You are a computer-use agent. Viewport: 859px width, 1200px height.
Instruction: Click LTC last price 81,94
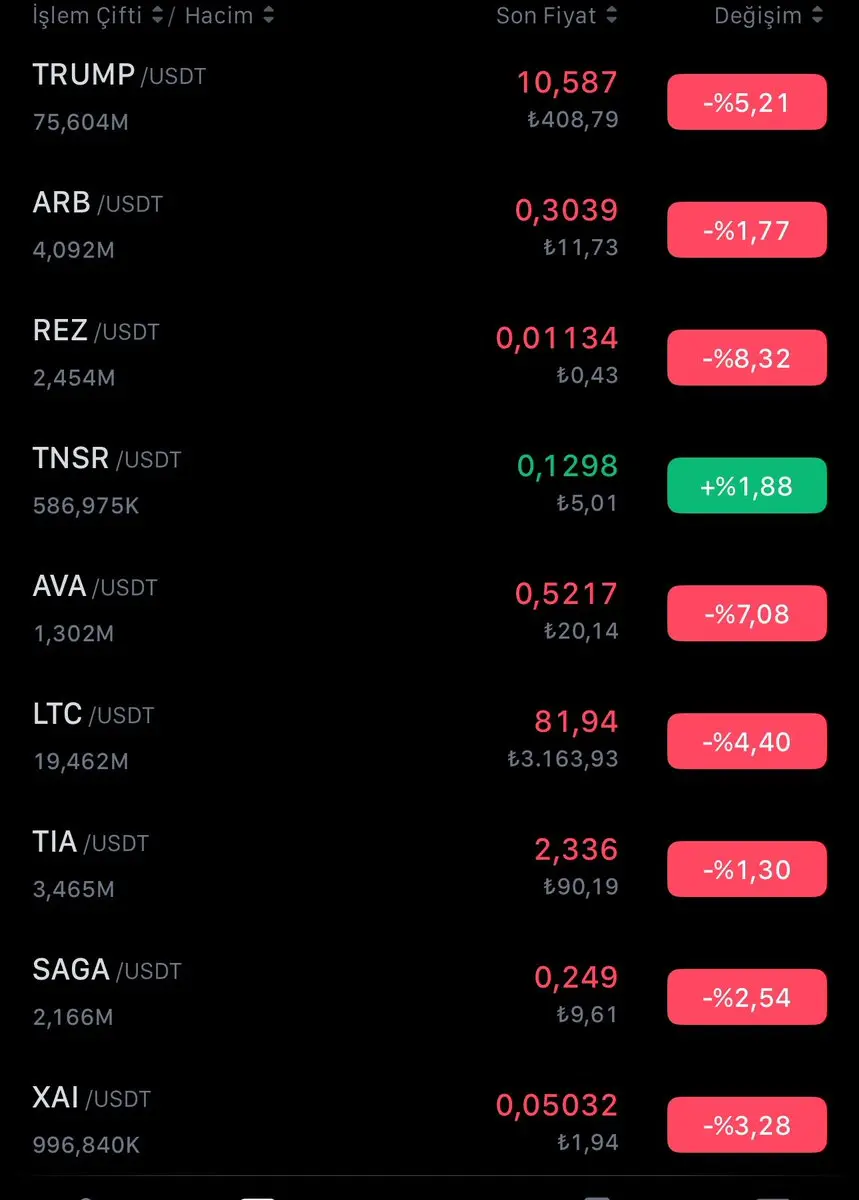point(576,721)
